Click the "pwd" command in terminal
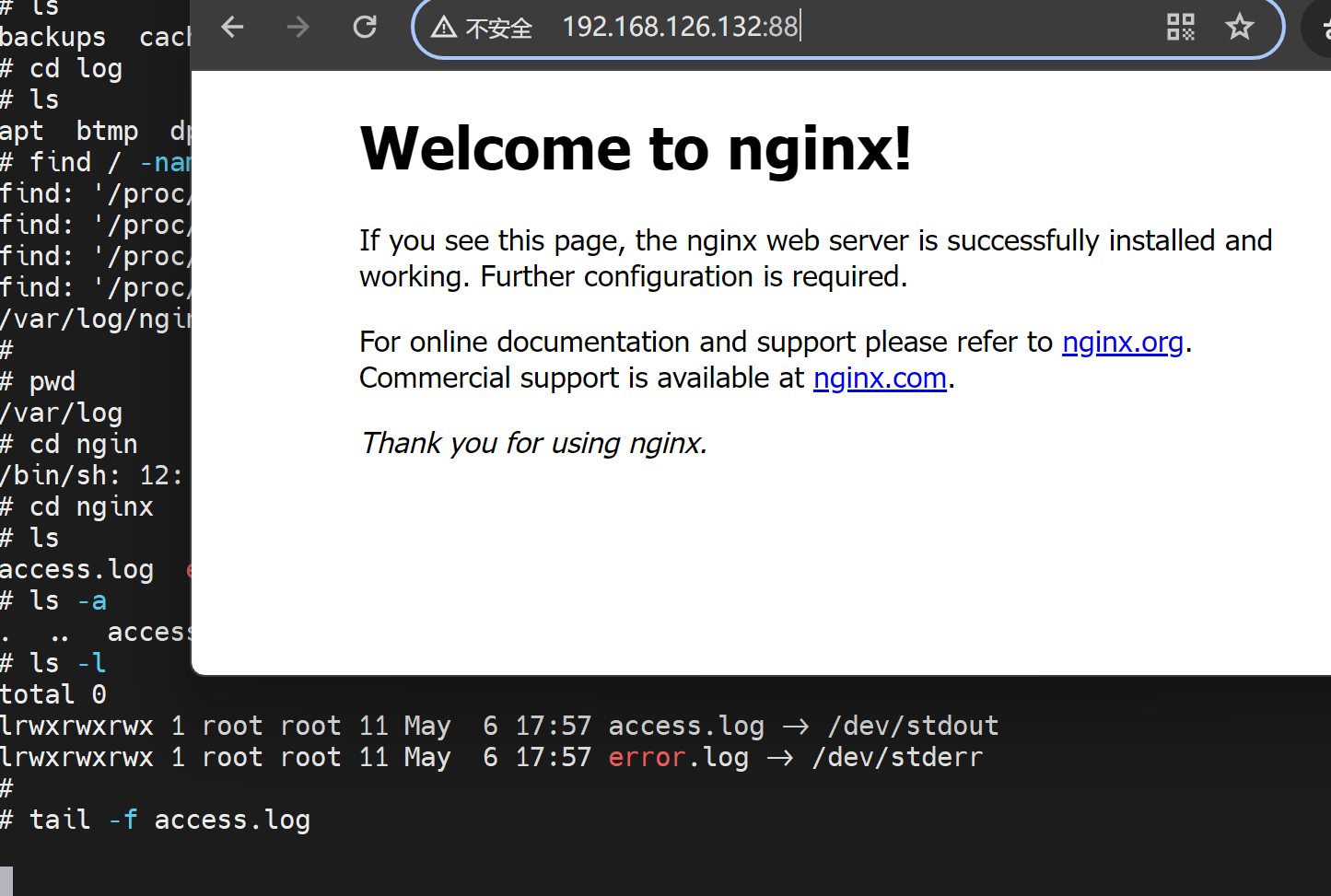1331x896 pixels. tap(52, 381)
